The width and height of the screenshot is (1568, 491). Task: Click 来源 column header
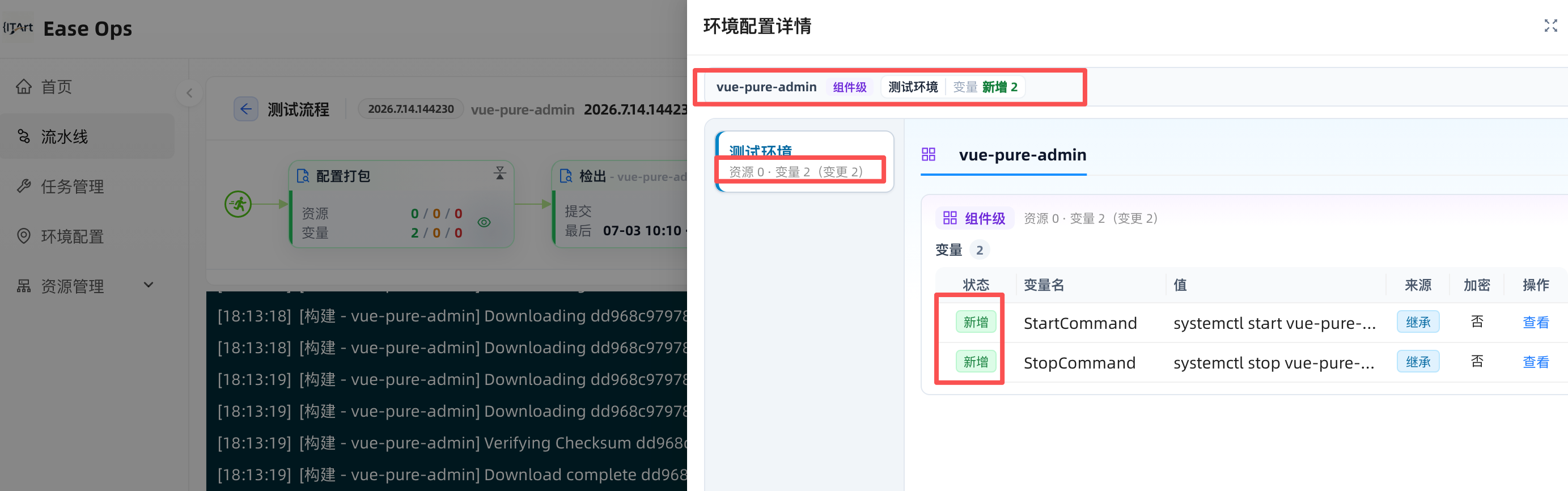point(1418,285)
